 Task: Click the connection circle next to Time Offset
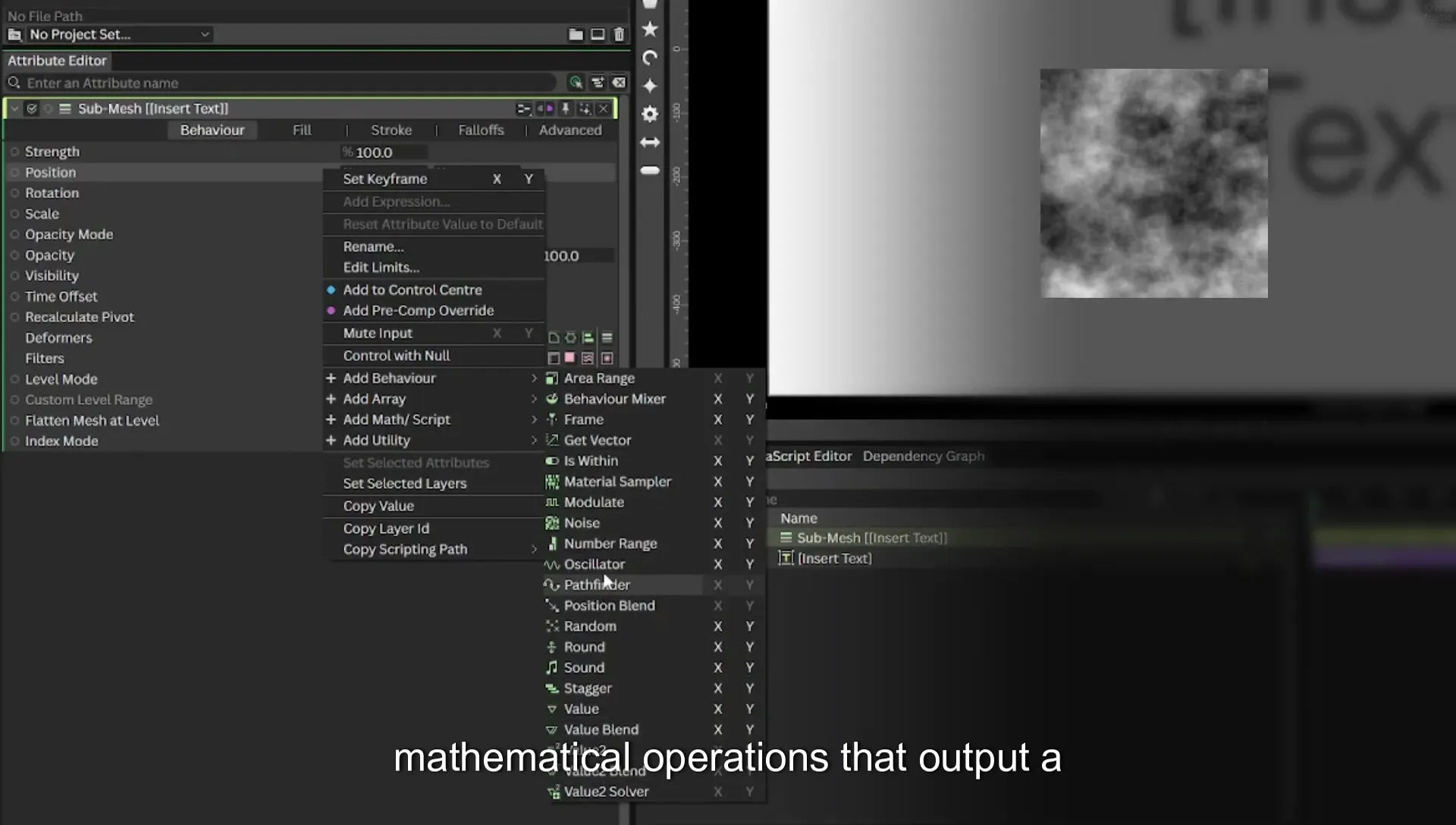(x=14, y=296)
